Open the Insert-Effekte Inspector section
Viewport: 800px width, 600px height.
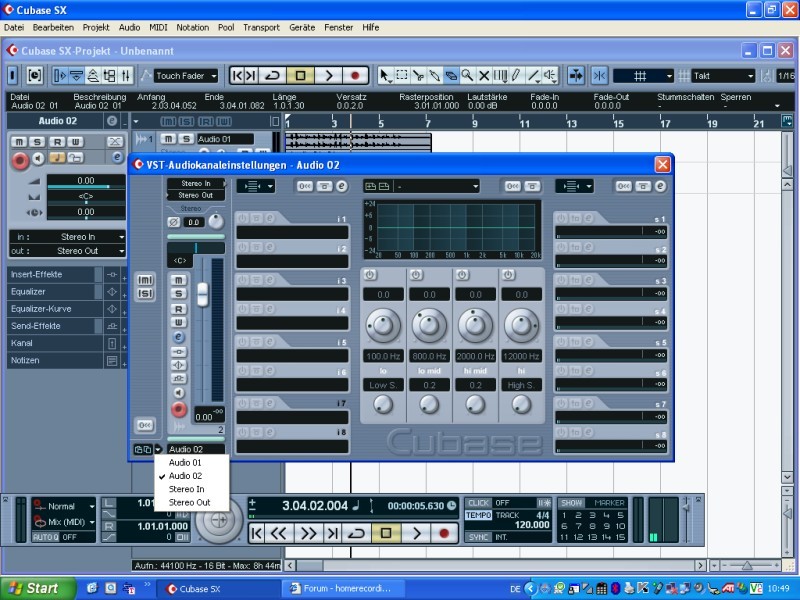pos(56,274)
